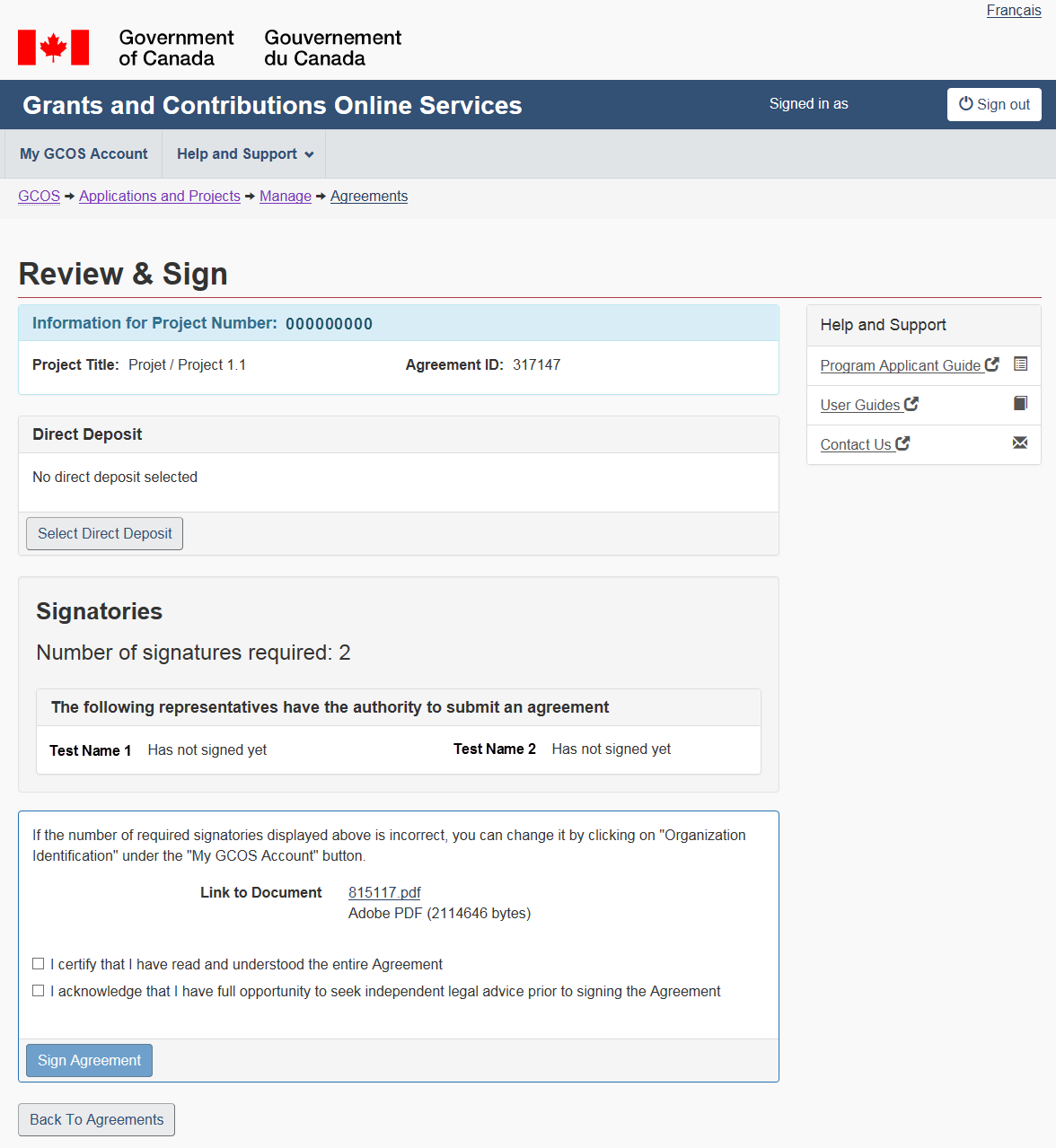Click the list icon beside Program Applicant Guide

(1020, 364)
